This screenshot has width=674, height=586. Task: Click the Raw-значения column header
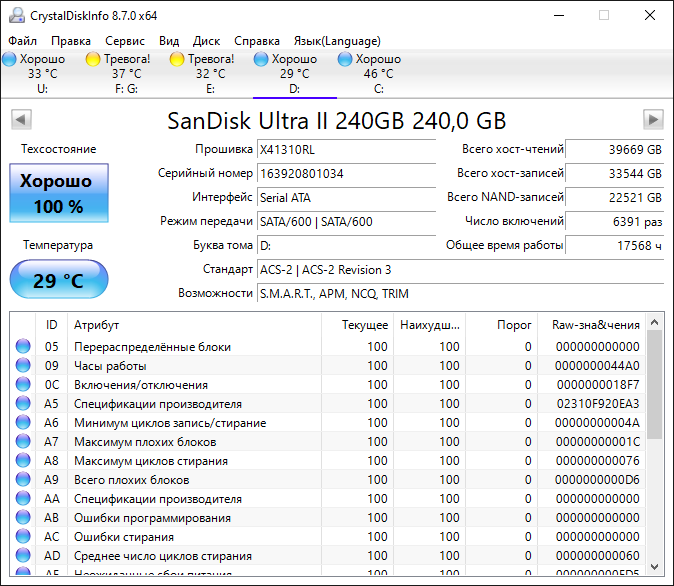tap(596, 325)
